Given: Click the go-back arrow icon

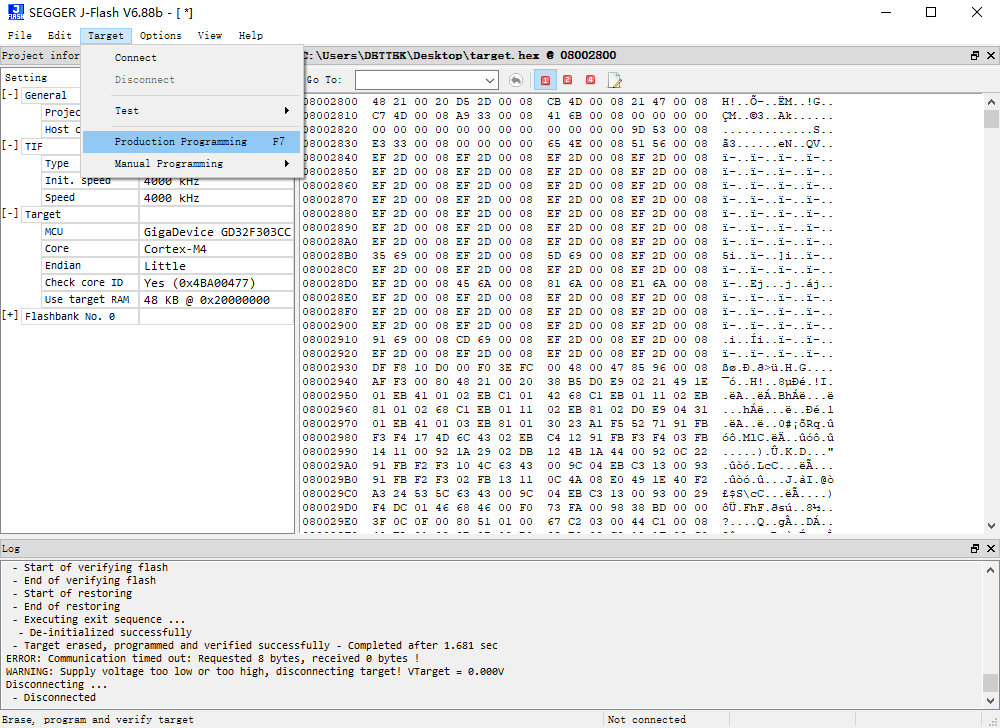Looking at the screenshot, I should click(516, 80).
